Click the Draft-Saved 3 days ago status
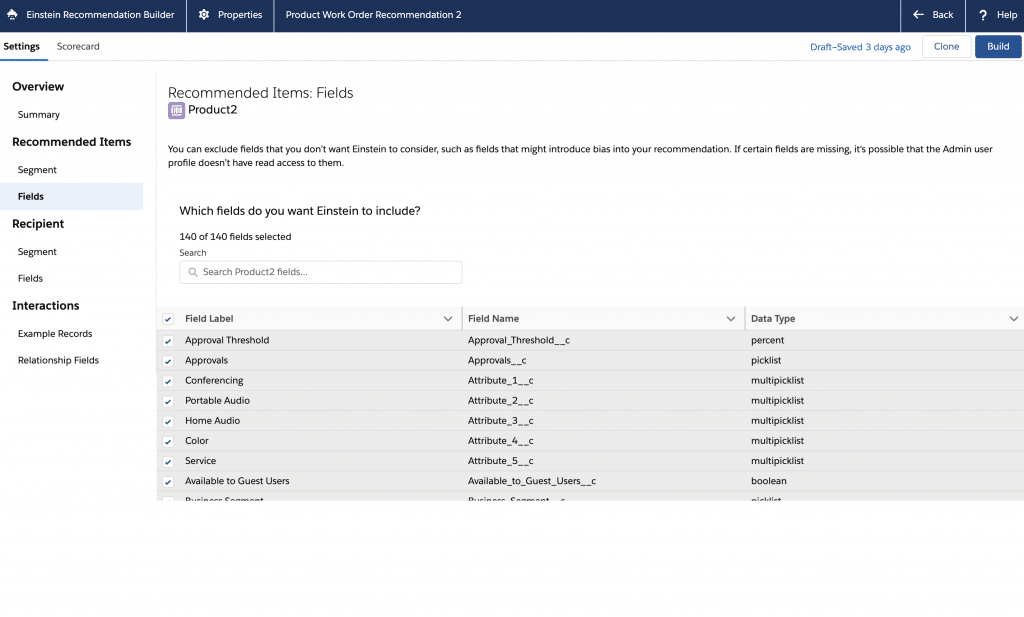 (x=860, y=47)
